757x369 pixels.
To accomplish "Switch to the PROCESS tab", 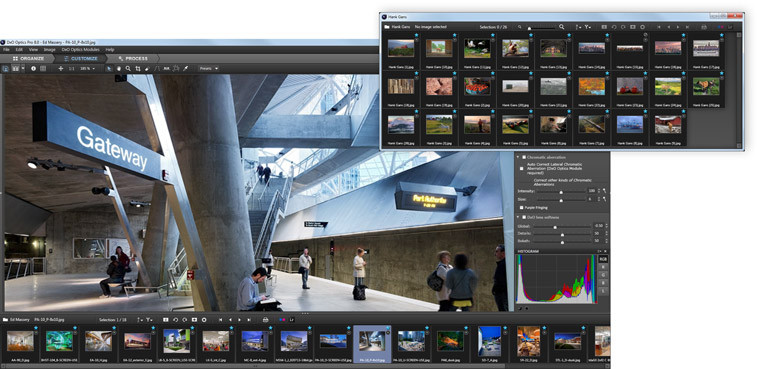I will (x=132, y=58).
